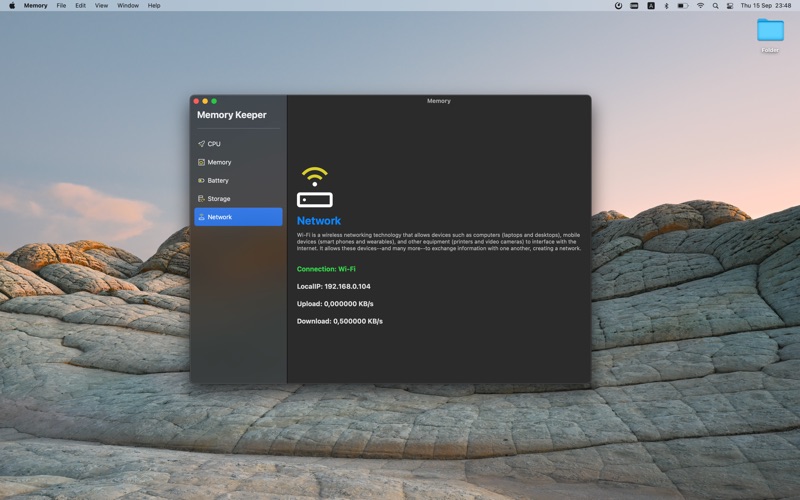Click the LocalIP: 192.168.0.104 value
Viewport: 800px width, 500px height.
tap(334, 286)
